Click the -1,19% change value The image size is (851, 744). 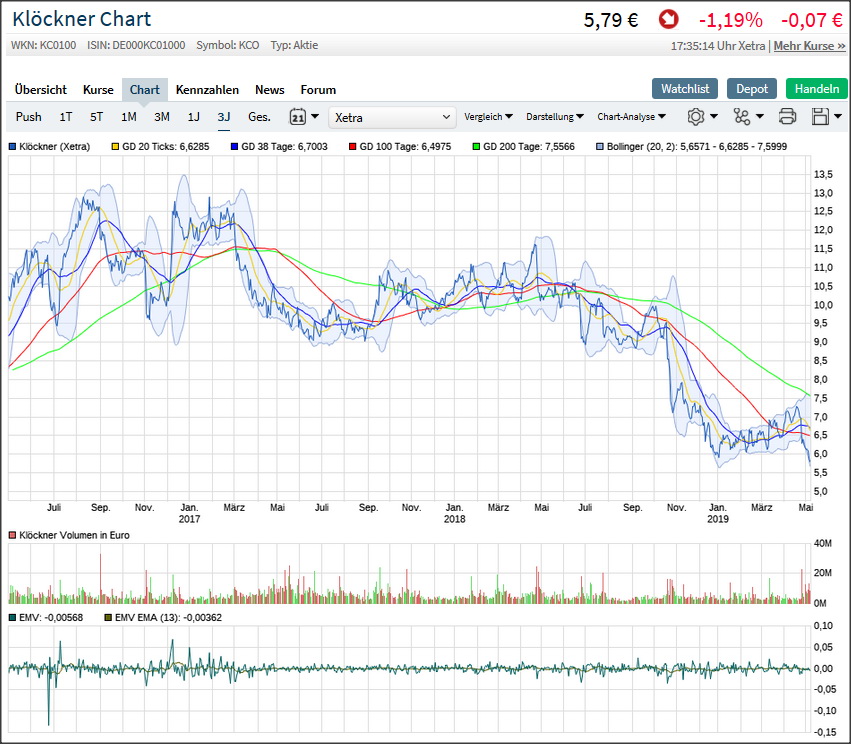(731, 20)
